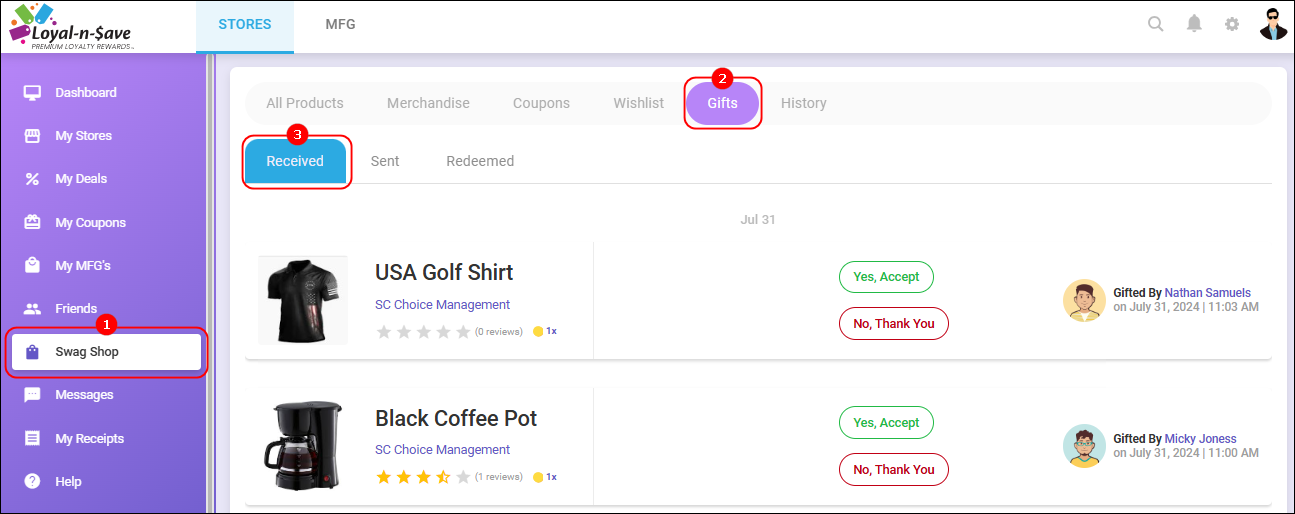Click the USA Golf Shirt star rating
The height and width of the screenshot is (514, 1295).
pyautogui.click(x=423, y=332)
